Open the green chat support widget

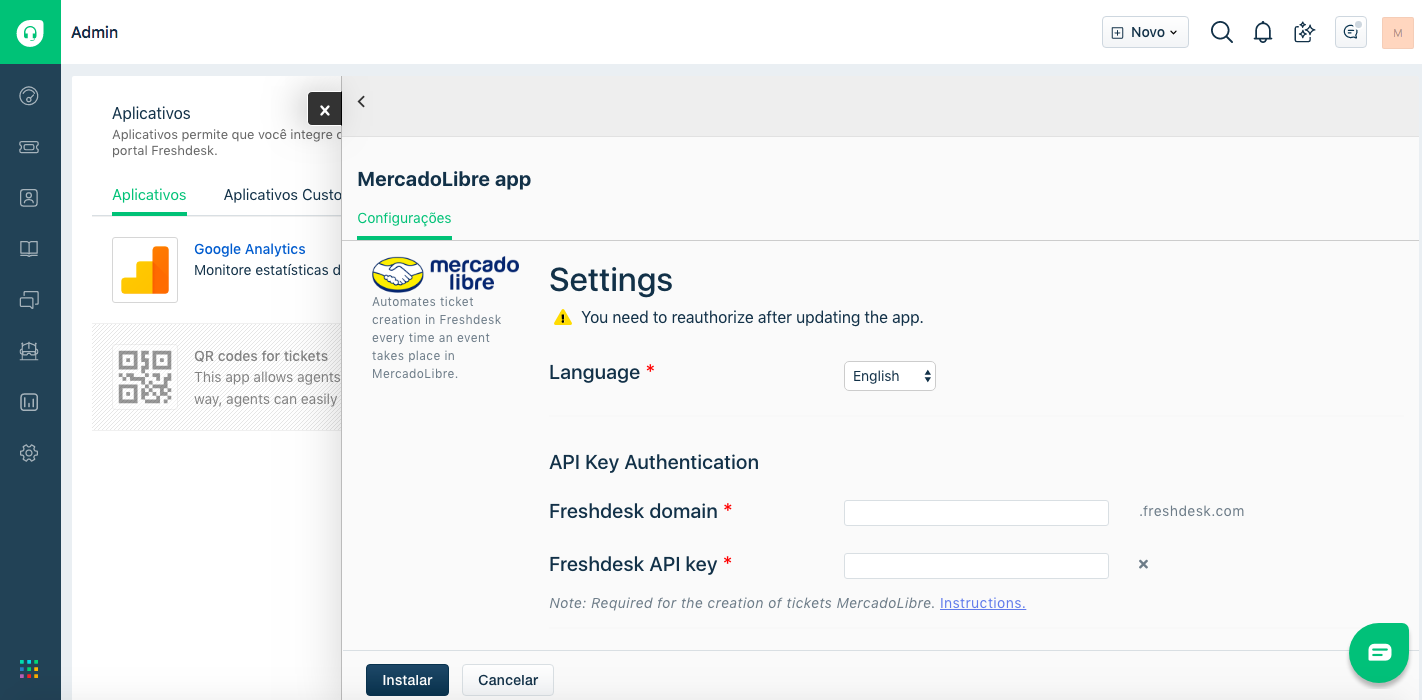[x=1379, y=653]
